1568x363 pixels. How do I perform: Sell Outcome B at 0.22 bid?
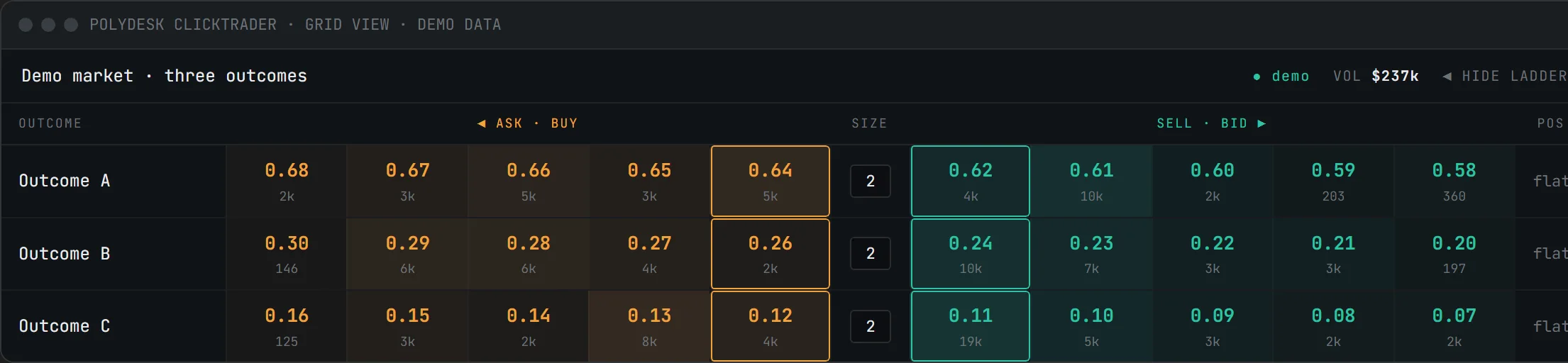pos(1213,254)
